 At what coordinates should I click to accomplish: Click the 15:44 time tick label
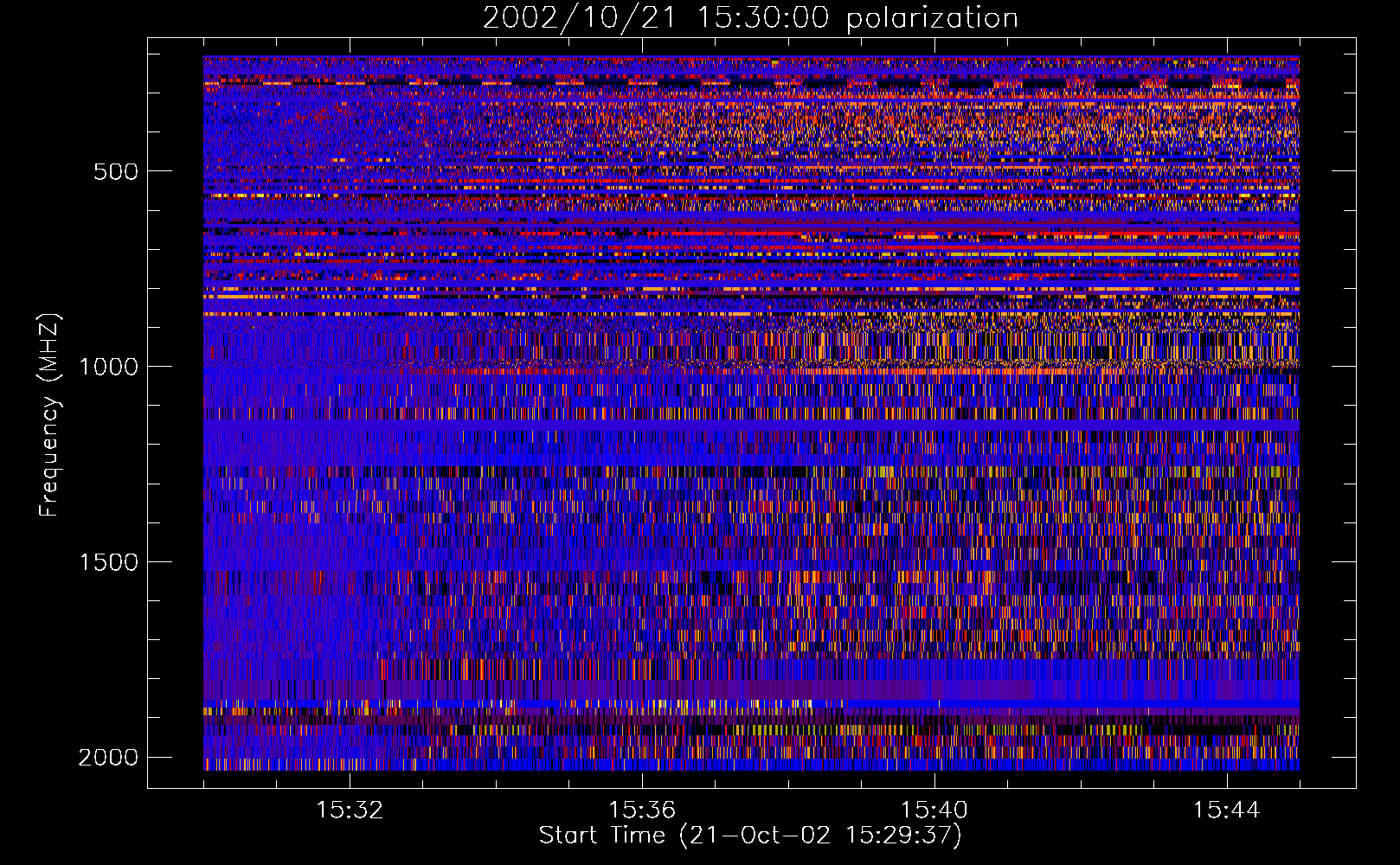click(x=1226, y=811)
